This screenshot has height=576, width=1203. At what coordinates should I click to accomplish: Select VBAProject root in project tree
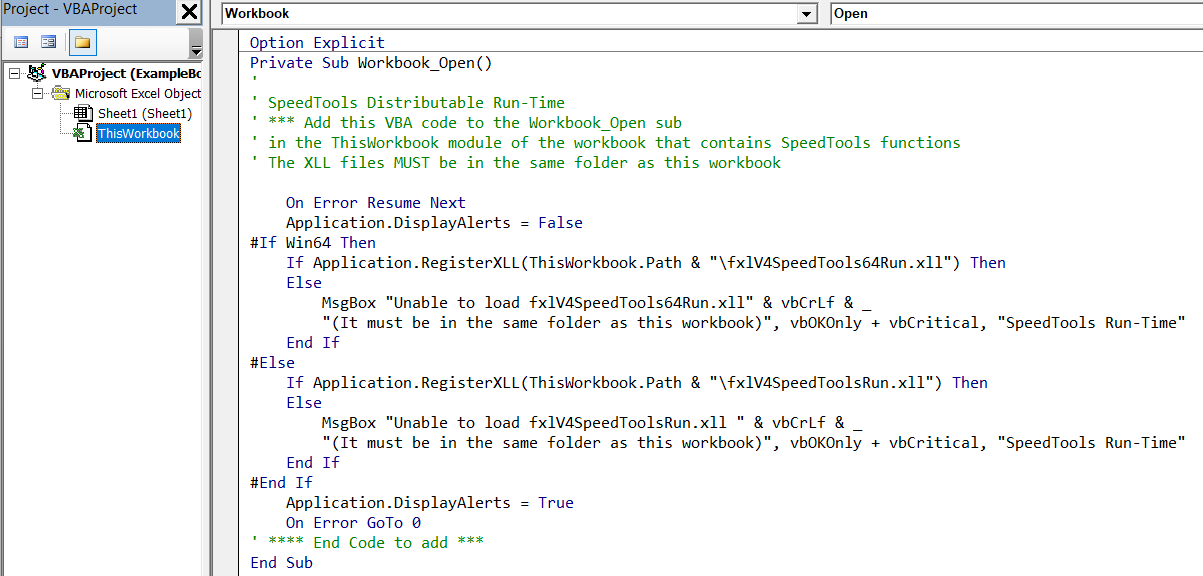pos(124,74)
